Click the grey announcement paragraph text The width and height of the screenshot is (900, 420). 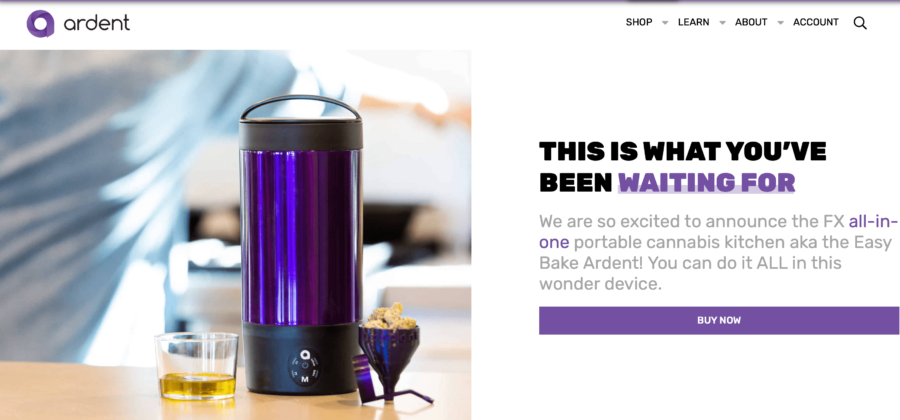point(719,252)
